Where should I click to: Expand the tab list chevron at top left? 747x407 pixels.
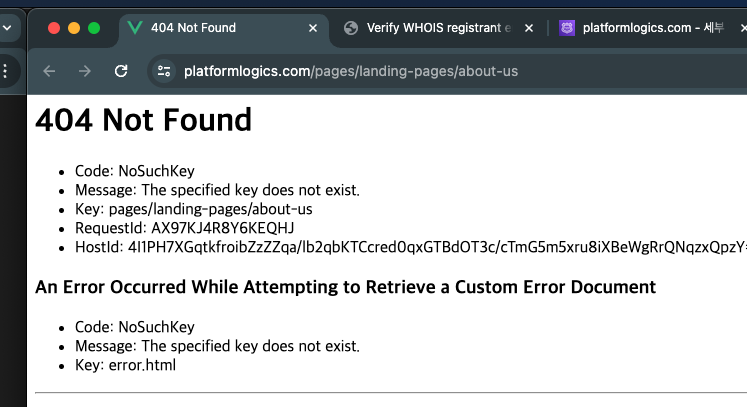tap(7, 28)
